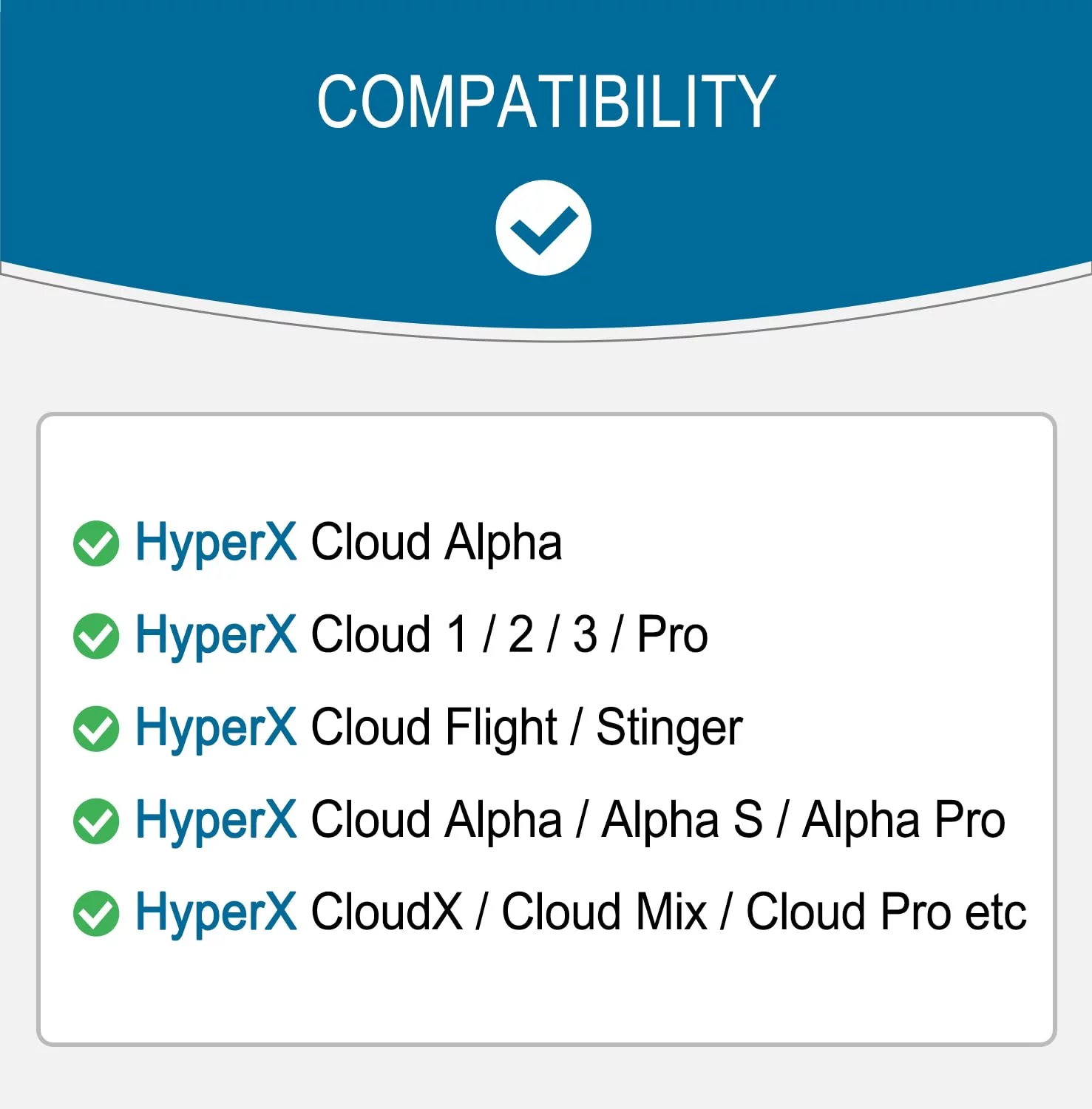Select the Alpha S text

coord(682,821)
